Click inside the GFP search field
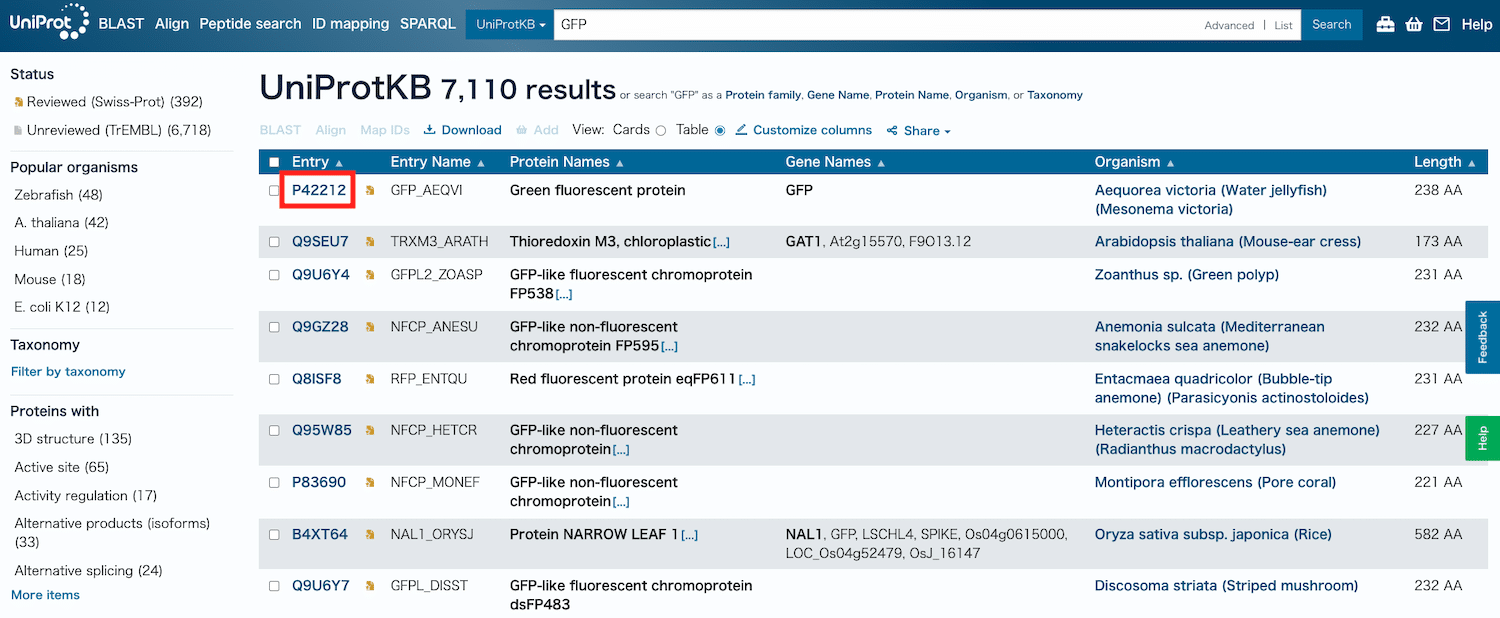This screenshot has height=618, width=1500. 700,23
